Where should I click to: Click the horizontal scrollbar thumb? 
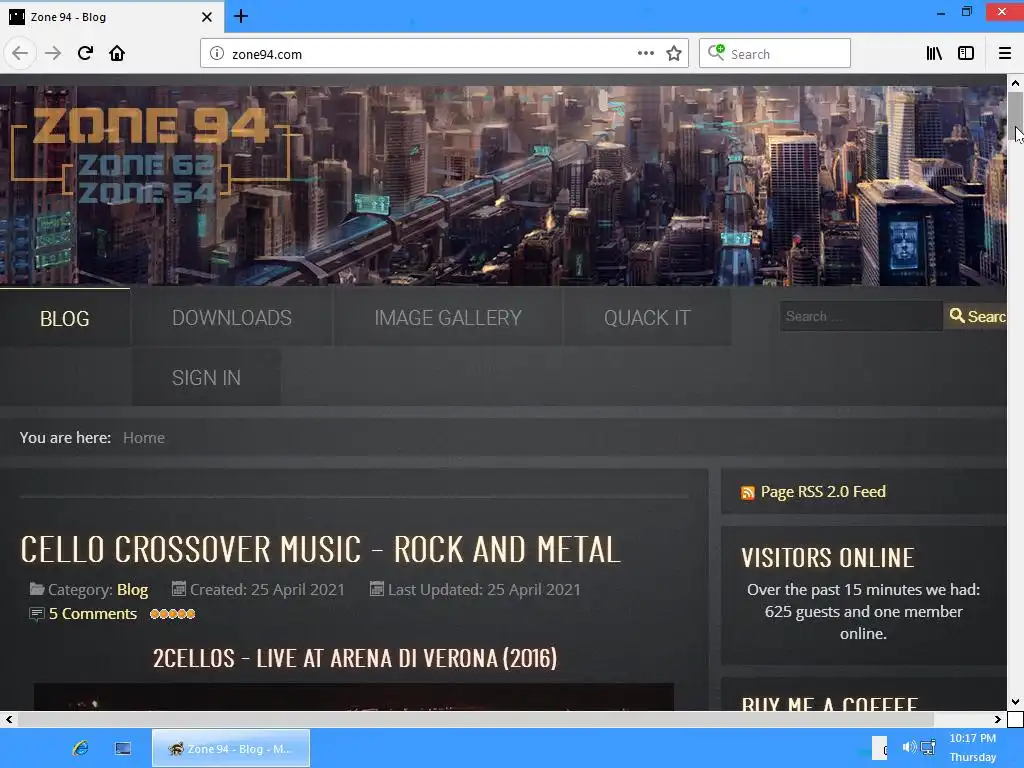coord(475,719)
